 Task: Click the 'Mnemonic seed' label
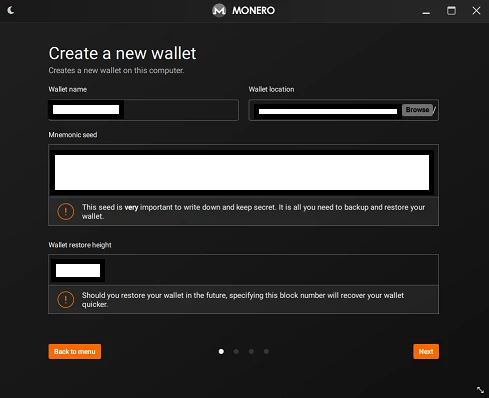tap(73, 135)
